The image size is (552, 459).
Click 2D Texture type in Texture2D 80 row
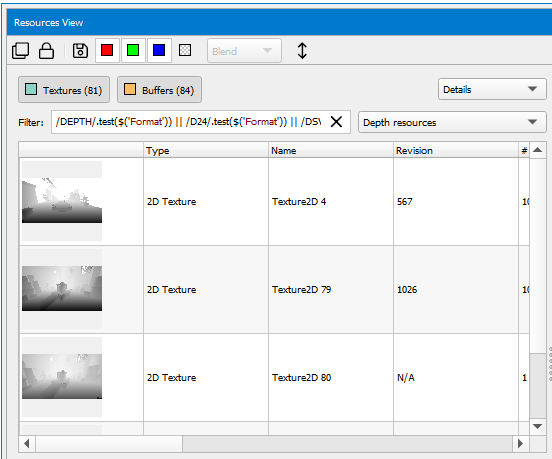point(171,378)
